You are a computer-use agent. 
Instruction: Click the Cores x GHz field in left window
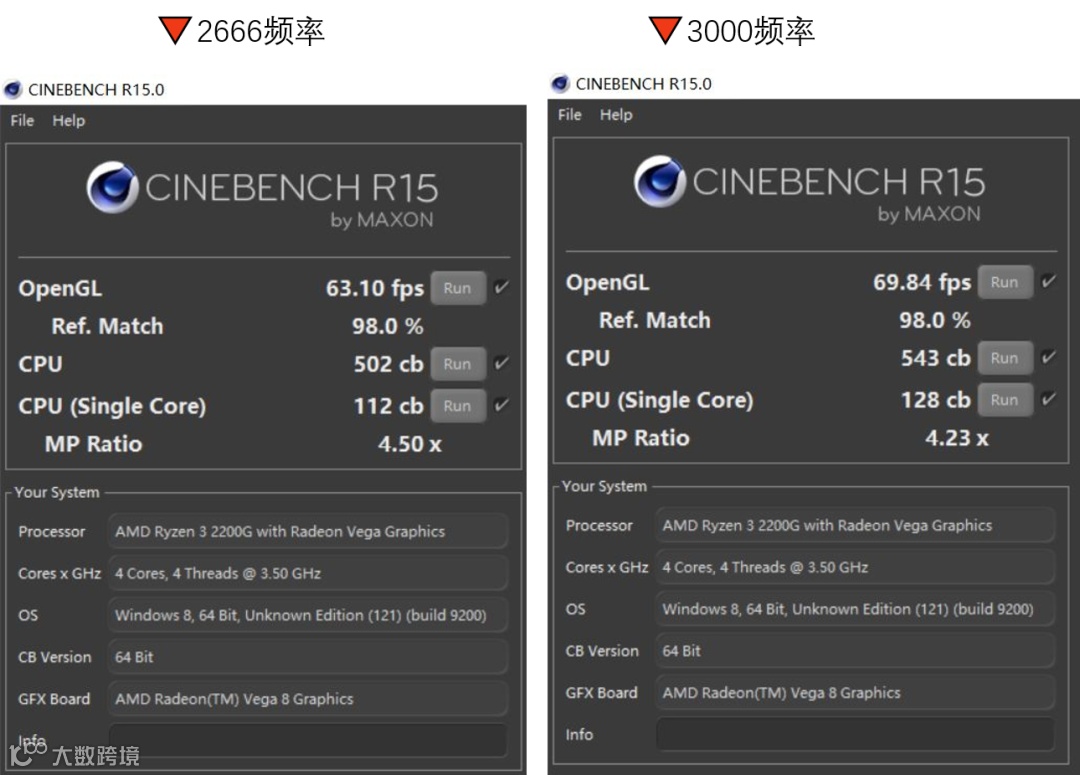308,573
